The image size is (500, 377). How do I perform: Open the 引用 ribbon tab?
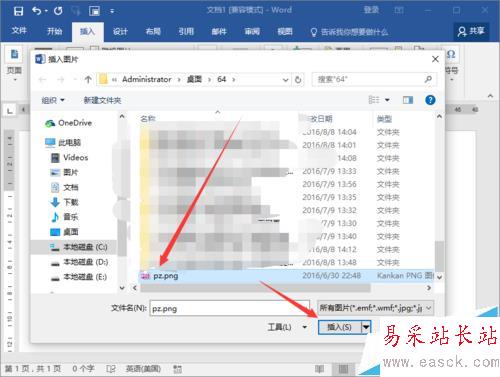(x=186, y=32)
